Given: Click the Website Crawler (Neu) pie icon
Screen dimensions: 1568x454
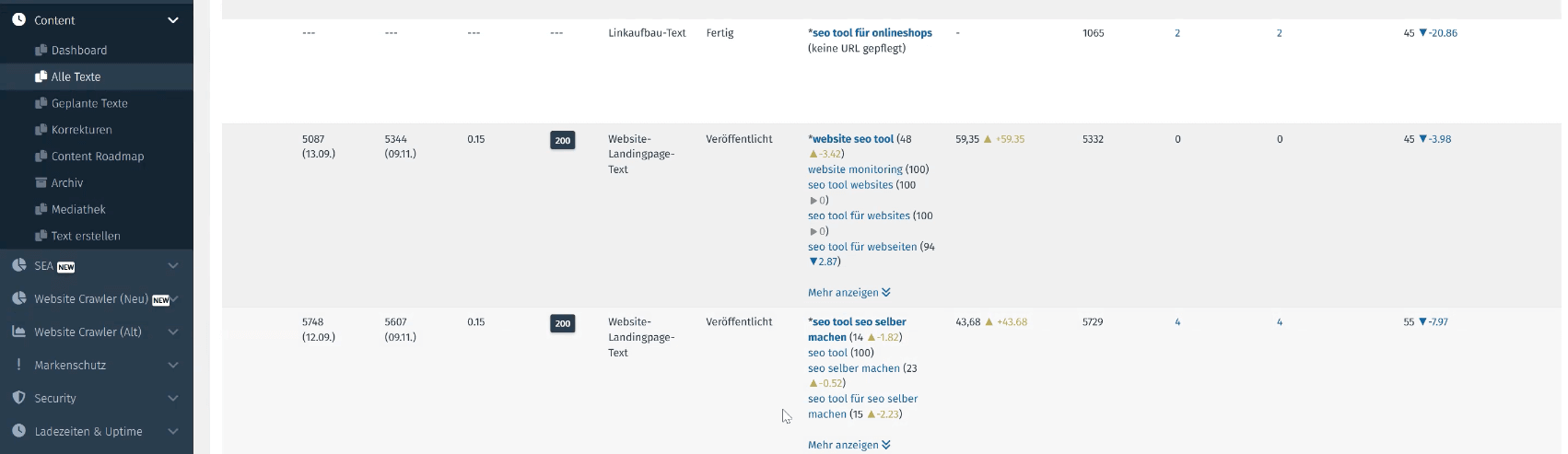Looking at the screenshot, I should coord(18,298).
